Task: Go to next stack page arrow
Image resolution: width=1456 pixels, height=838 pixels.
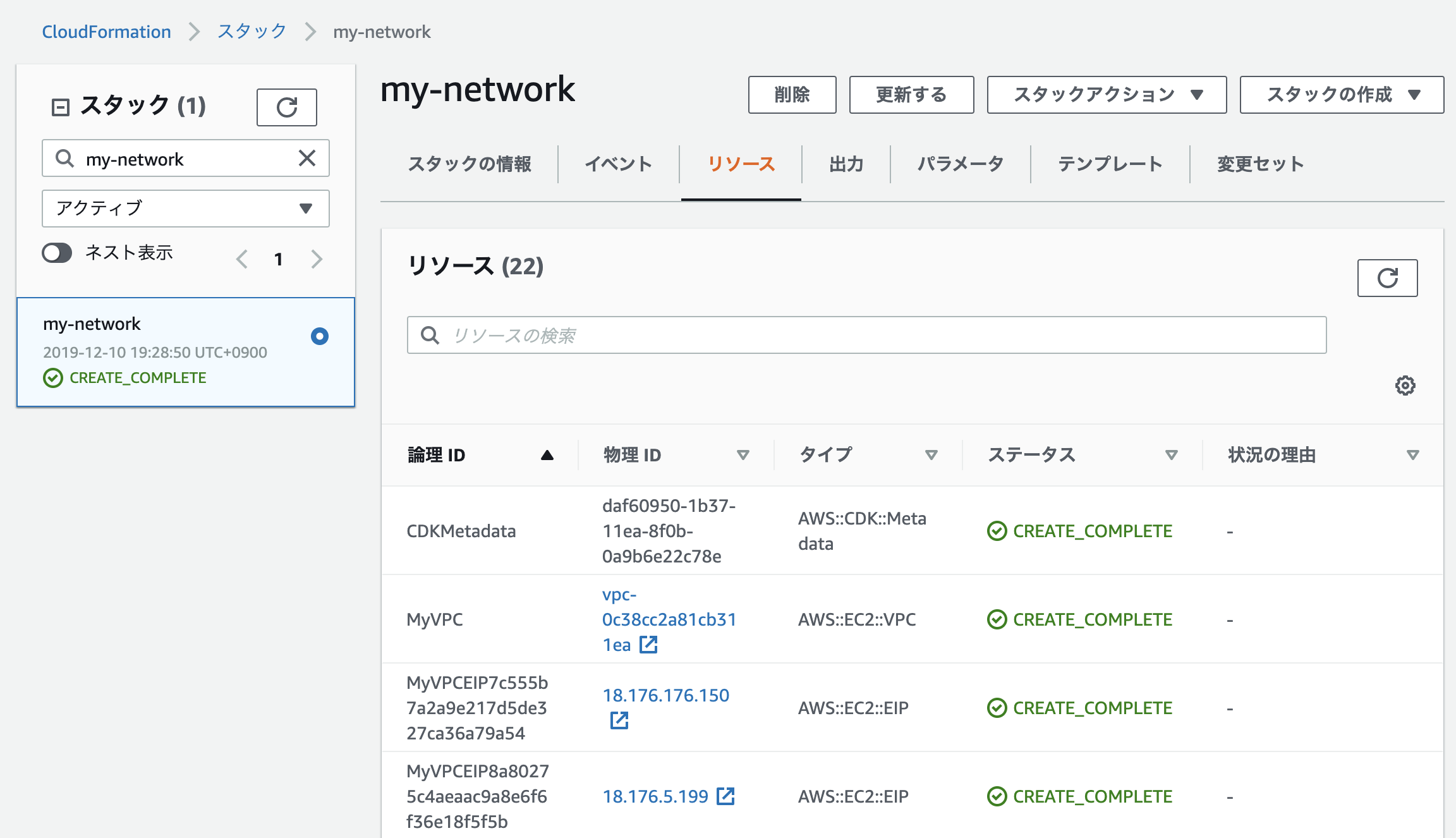Action: tap(317, 259)
